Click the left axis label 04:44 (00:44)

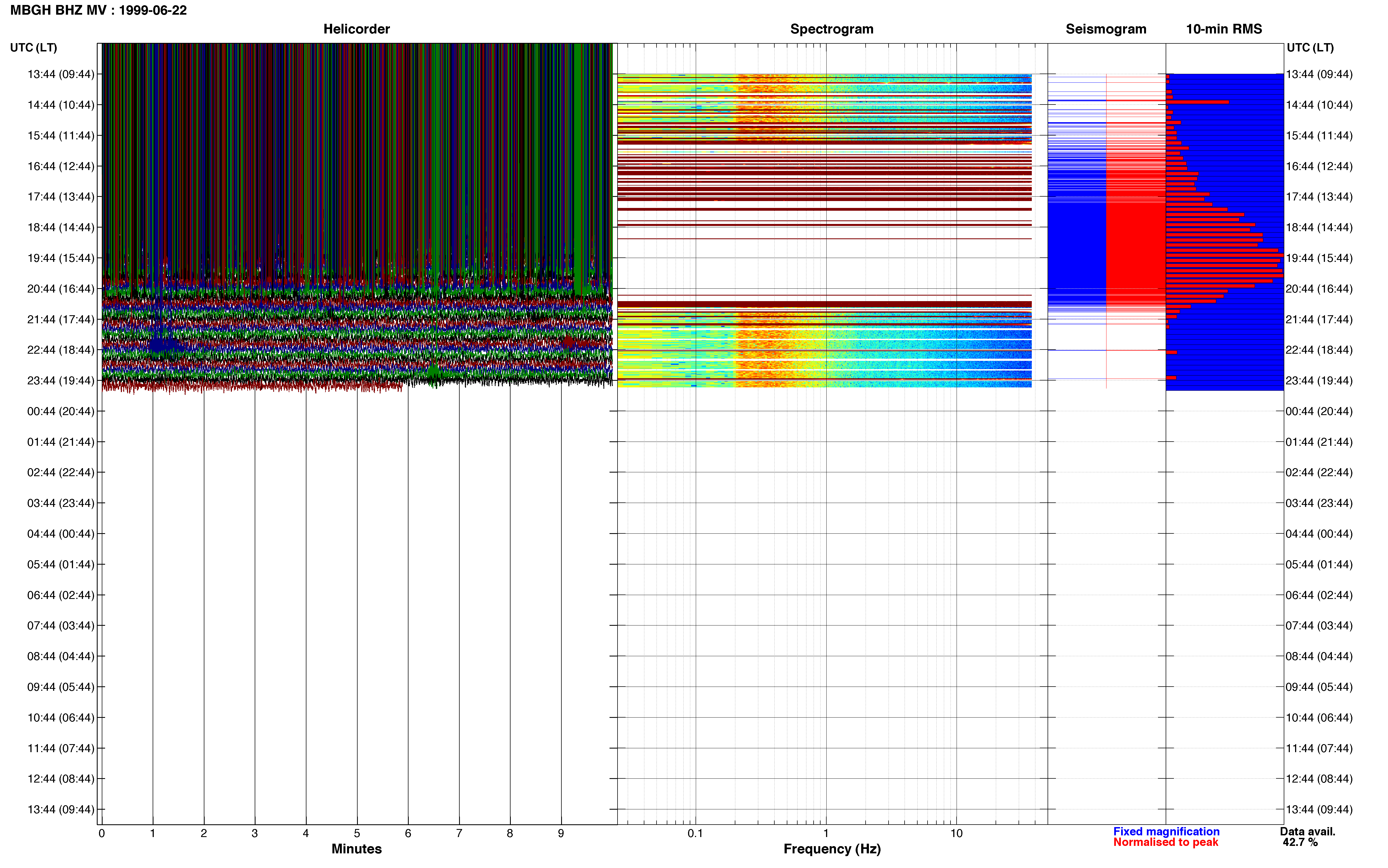[x=61, y=533]
